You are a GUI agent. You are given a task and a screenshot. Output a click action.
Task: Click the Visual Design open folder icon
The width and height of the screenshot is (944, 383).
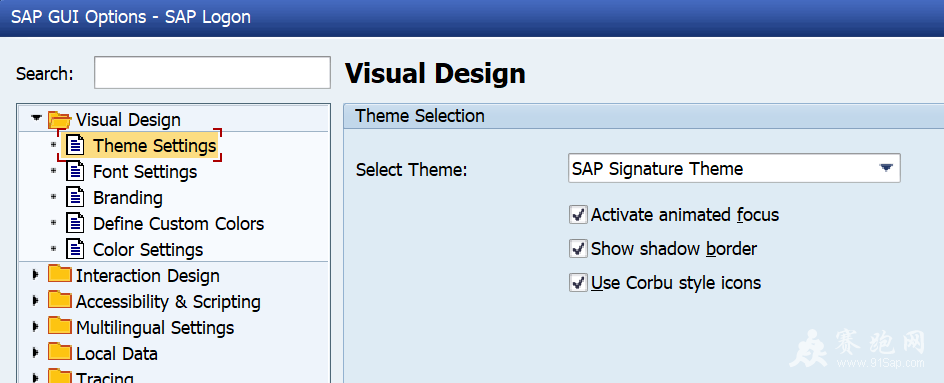(x=60, y=119)
